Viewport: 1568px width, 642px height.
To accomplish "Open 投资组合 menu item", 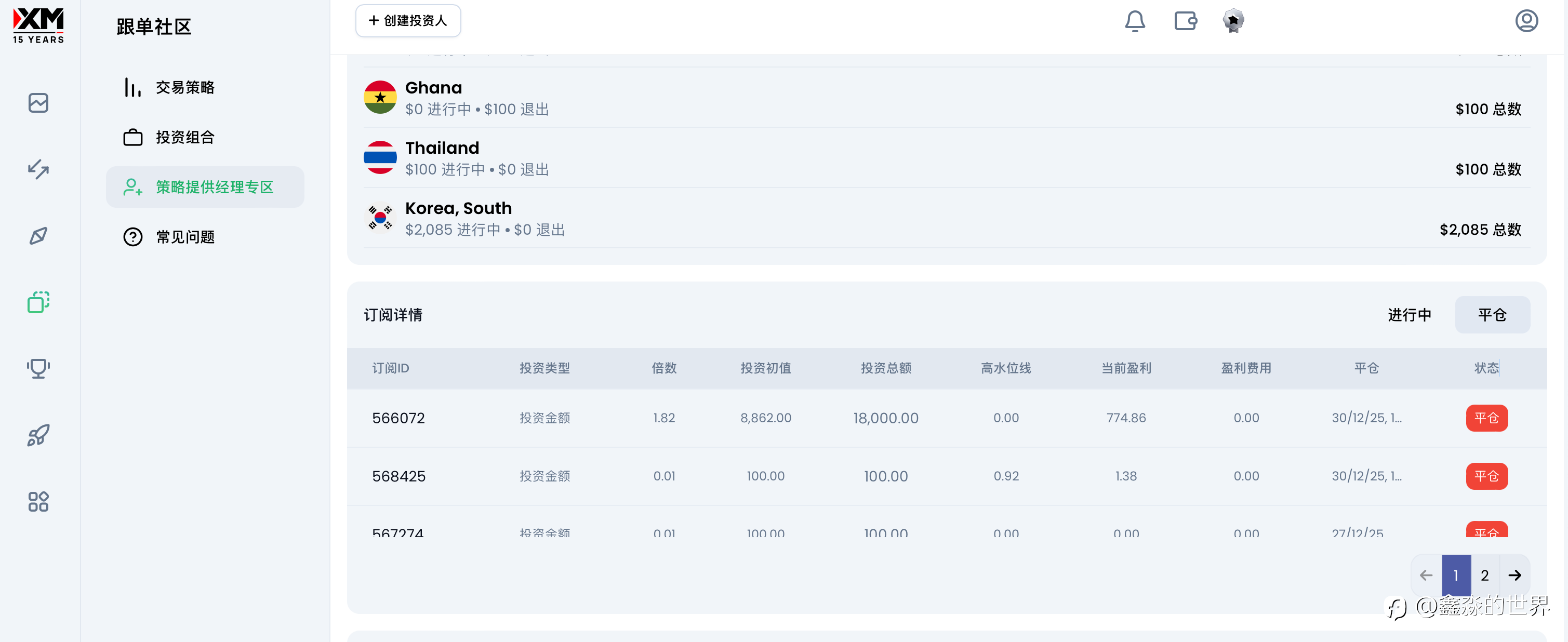I will click(184, 138).
